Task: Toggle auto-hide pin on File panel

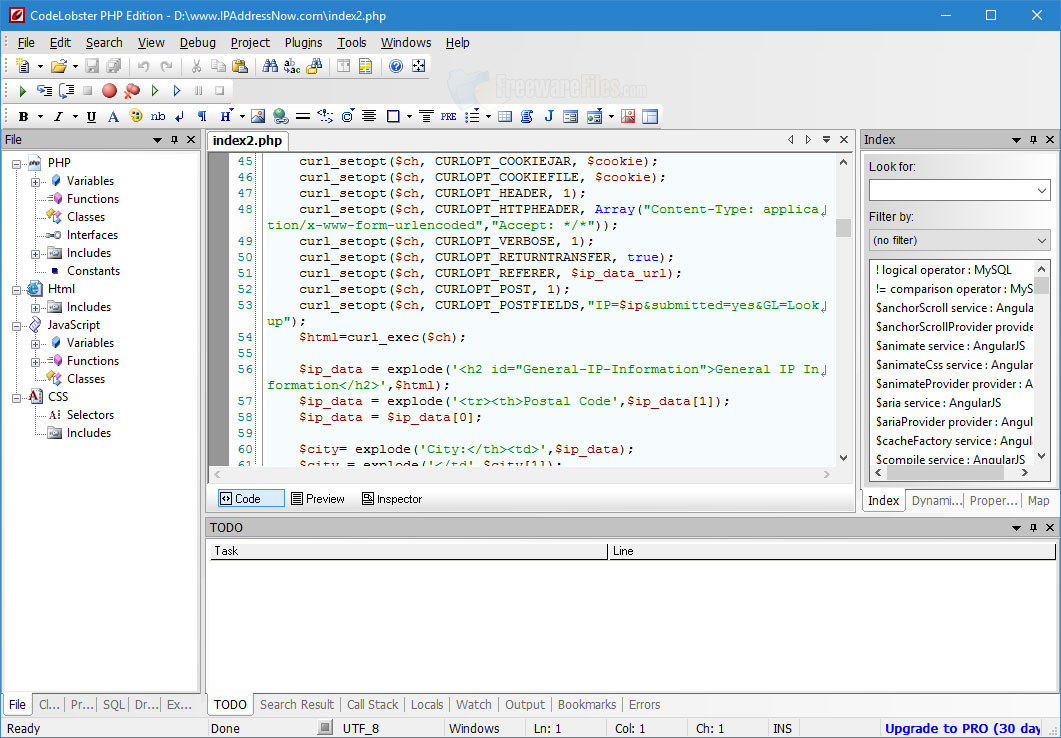Action: pos(175,139)
